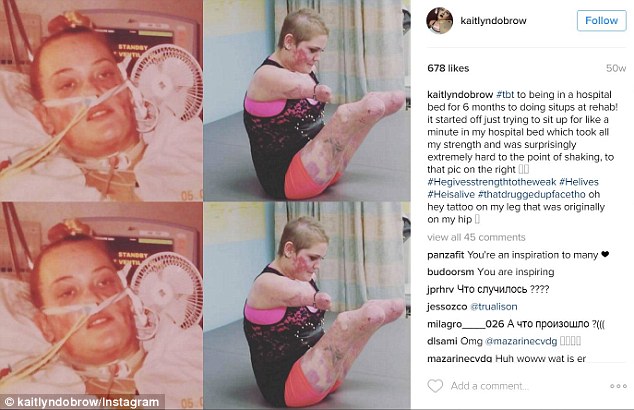Click the Follow button

pos(601,21)
